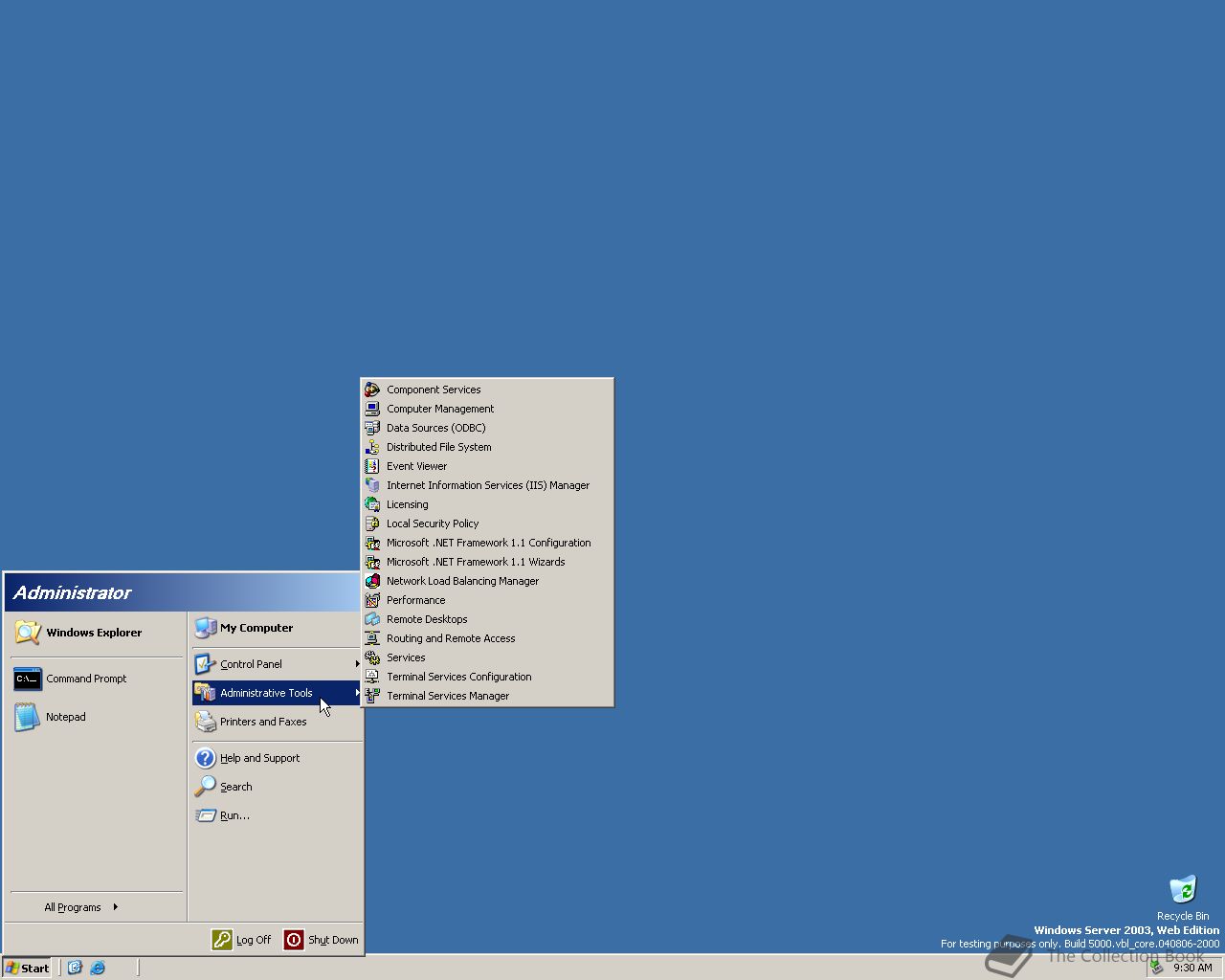
Task: Click the Terminal Services Configuration icon
Action: coord(372,677)
